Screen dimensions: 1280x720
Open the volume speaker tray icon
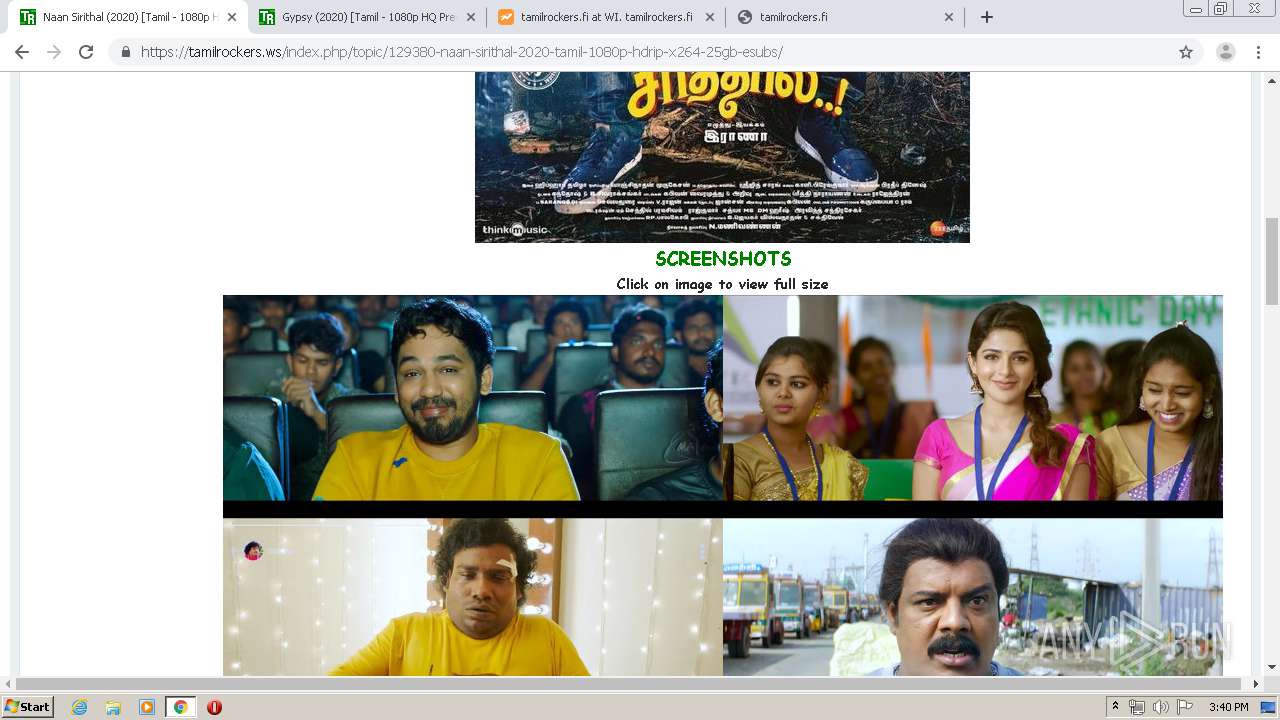(x=1161, y=707)
